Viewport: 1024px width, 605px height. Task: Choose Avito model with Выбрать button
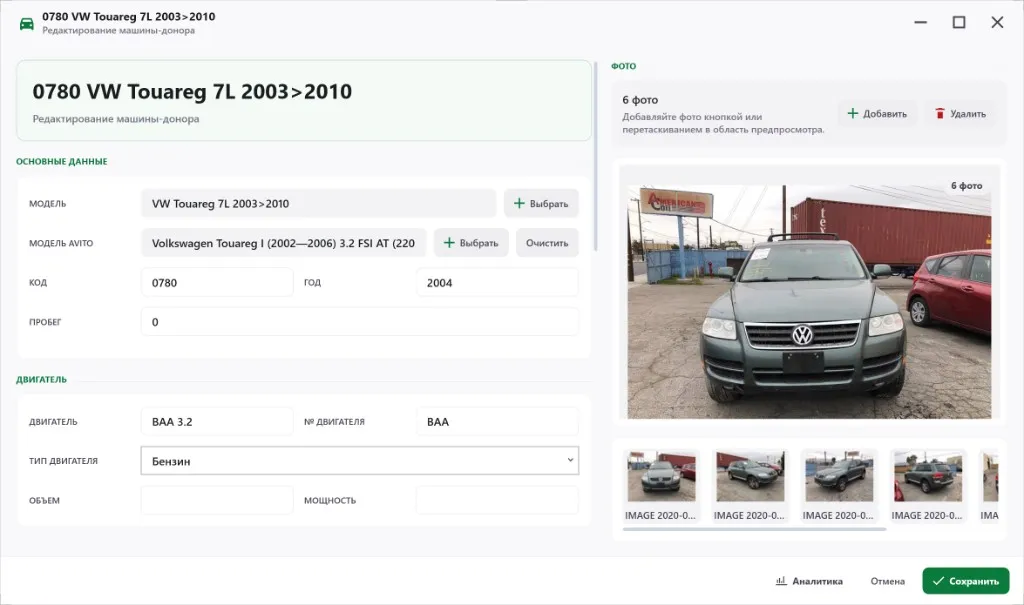point(471,242)
